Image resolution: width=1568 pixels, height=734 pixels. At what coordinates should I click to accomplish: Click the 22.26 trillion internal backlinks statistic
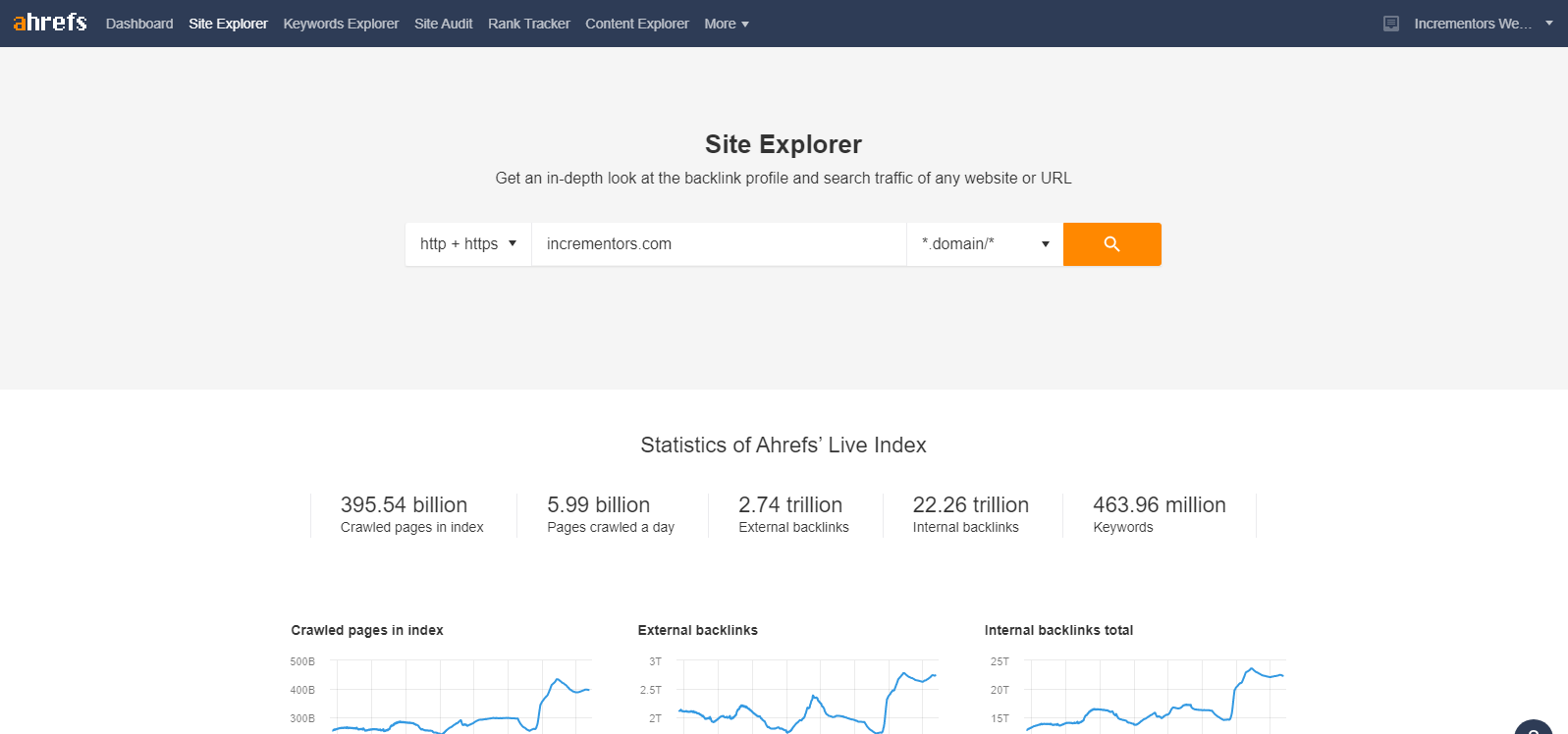pyautogui.click(x=970, y=515)
